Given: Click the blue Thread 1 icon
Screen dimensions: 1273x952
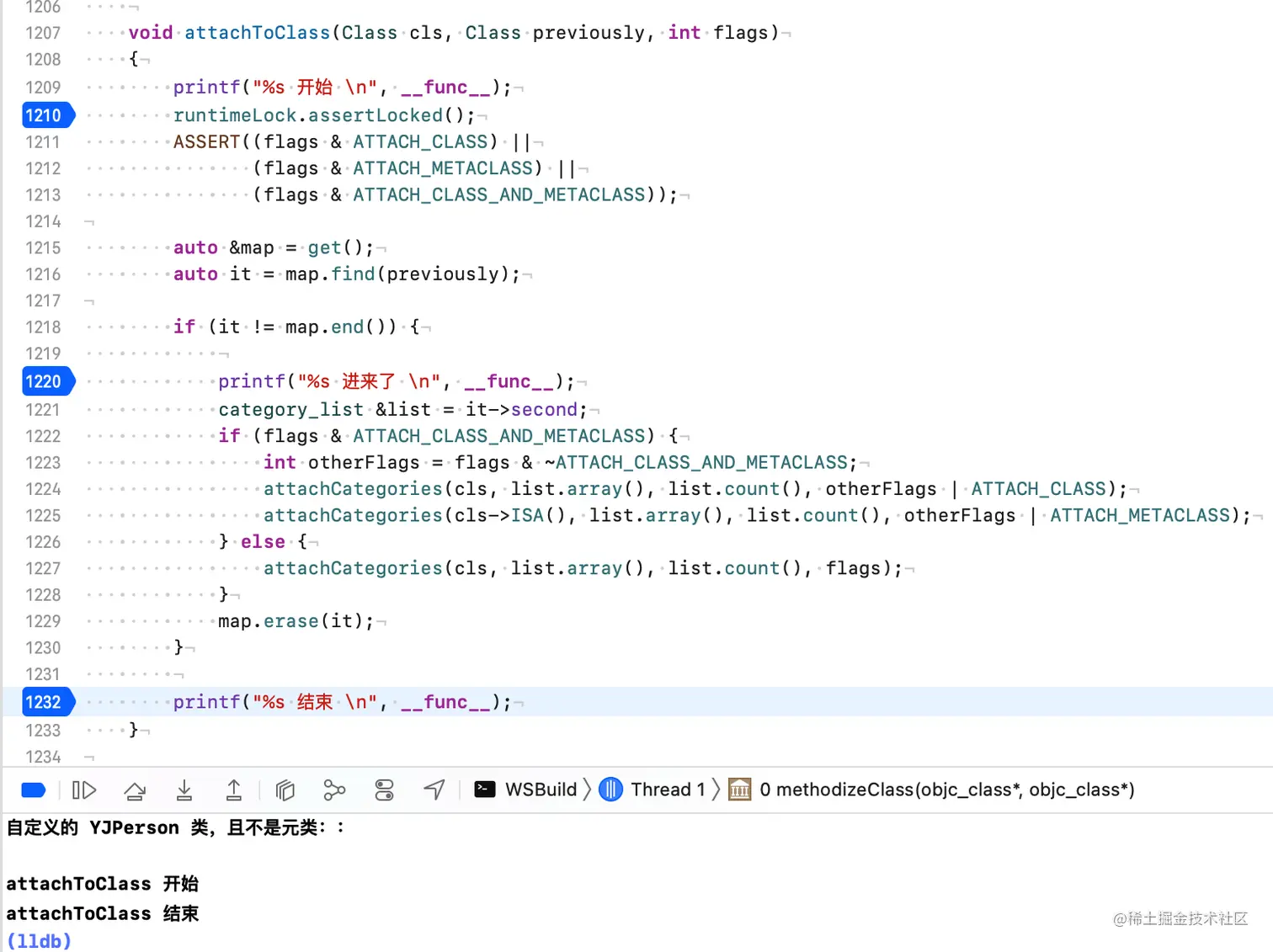Looking at the screenshot, I should point(610,790).
